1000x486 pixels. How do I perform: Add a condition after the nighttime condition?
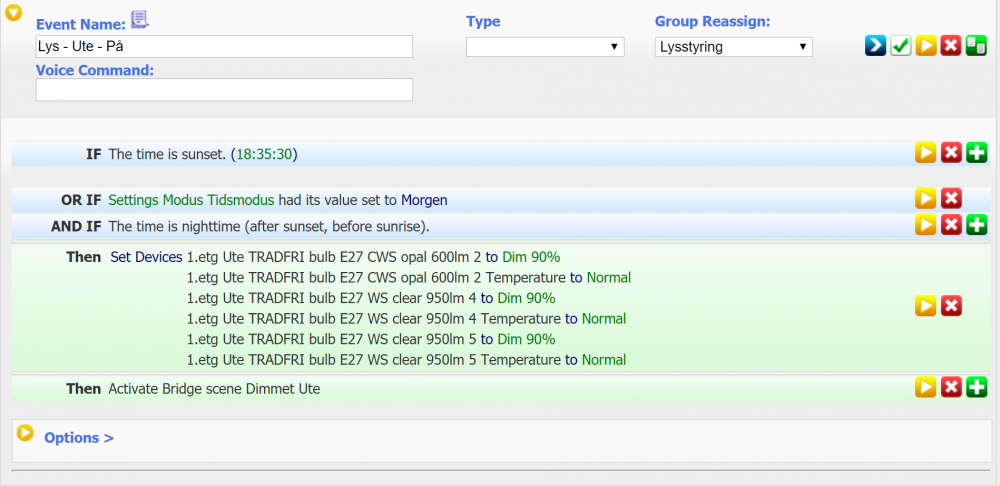click(976, 225)
